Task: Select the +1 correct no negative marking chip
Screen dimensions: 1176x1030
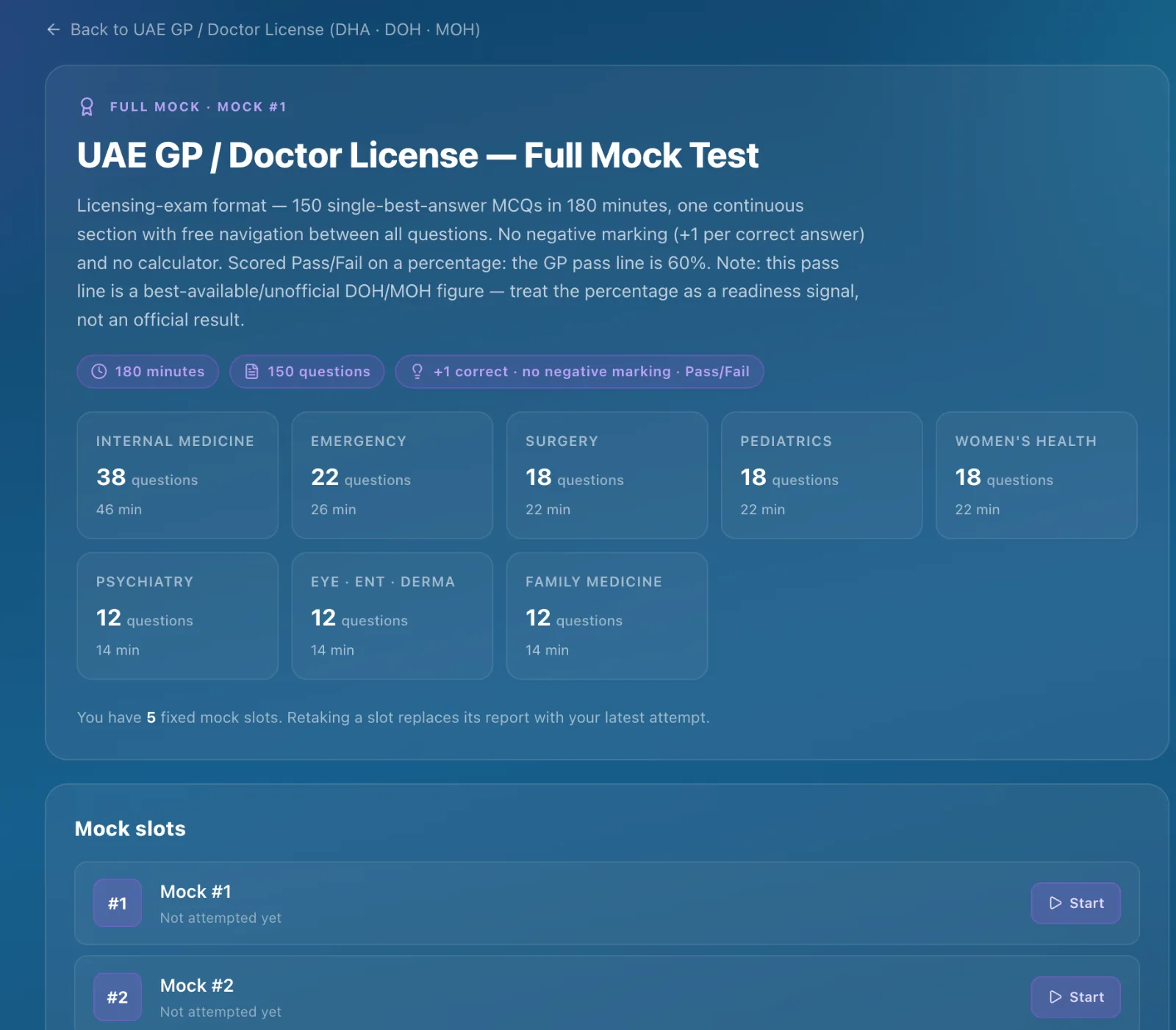Action: click(x=579, y=372)
